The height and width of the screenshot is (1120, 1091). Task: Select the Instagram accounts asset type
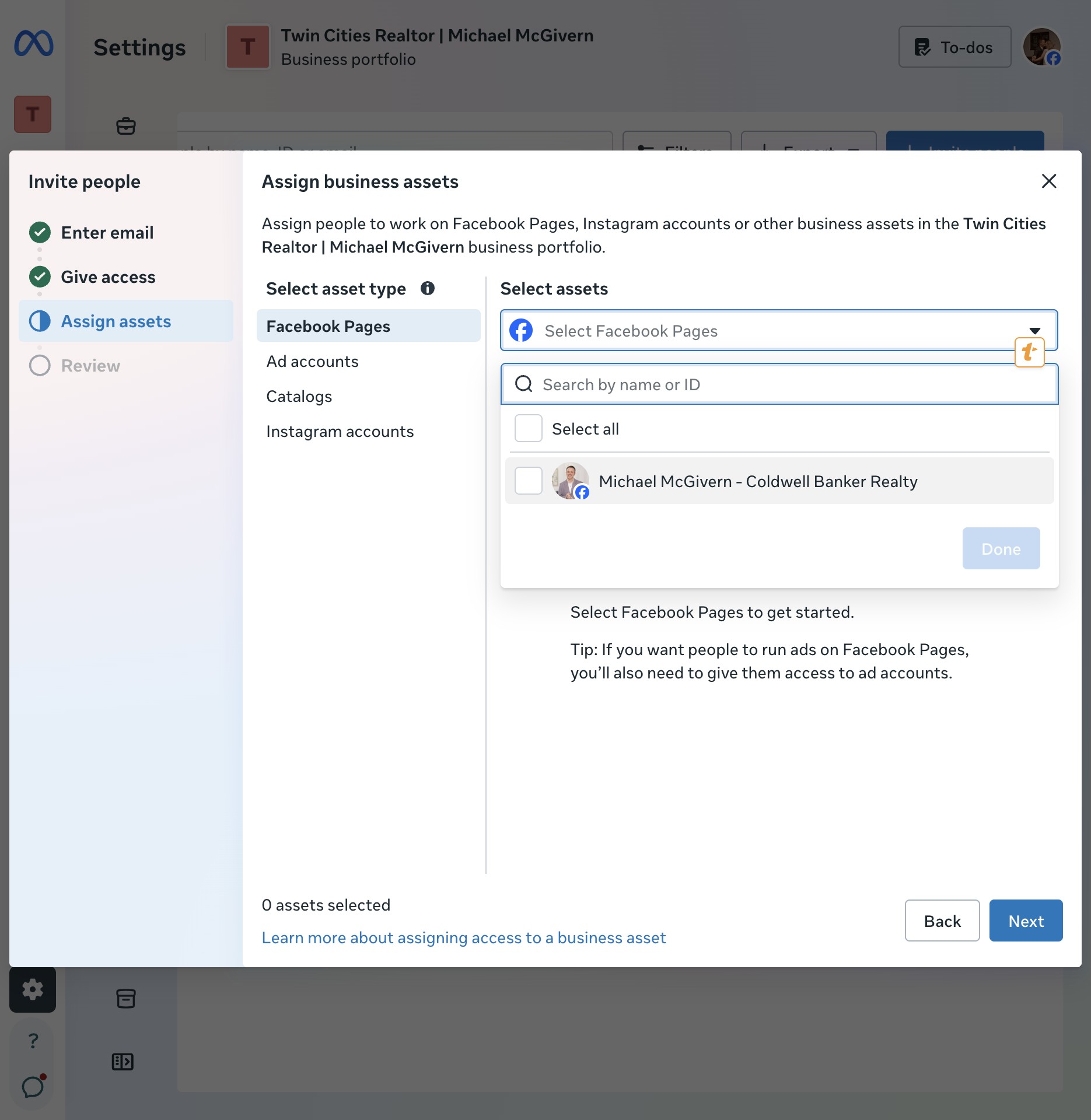point(369,431)
